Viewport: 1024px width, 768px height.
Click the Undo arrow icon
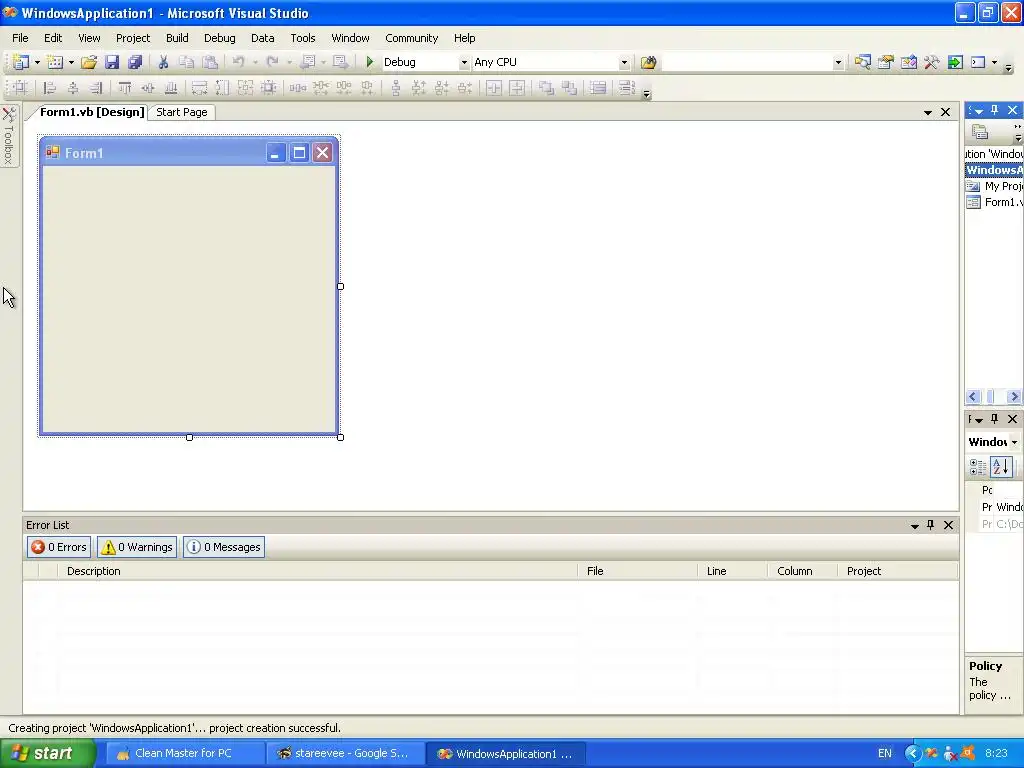pos(238,62)
